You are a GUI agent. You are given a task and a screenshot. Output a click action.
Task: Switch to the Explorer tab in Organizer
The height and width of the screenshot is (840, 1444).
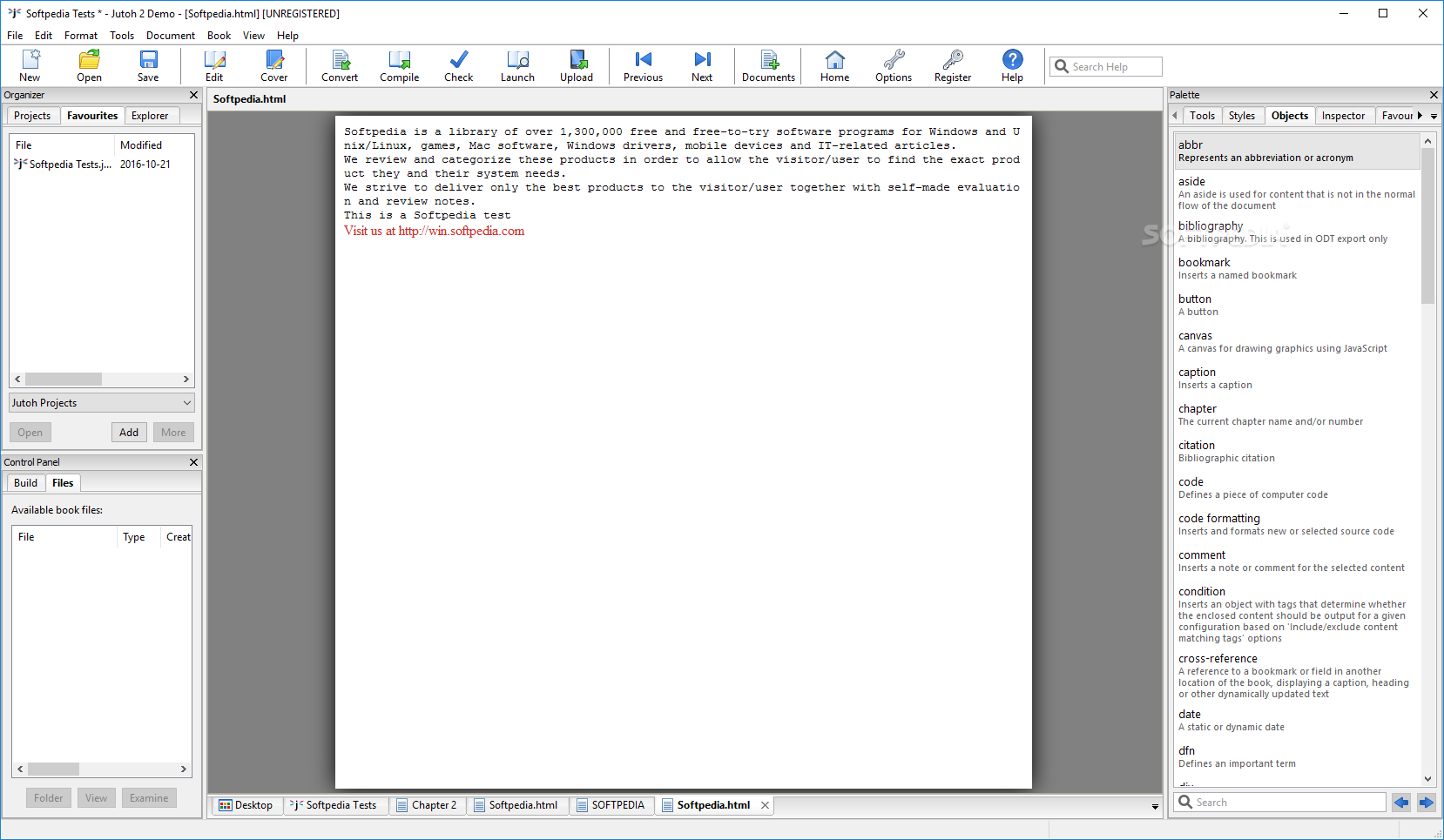point(150,116)
